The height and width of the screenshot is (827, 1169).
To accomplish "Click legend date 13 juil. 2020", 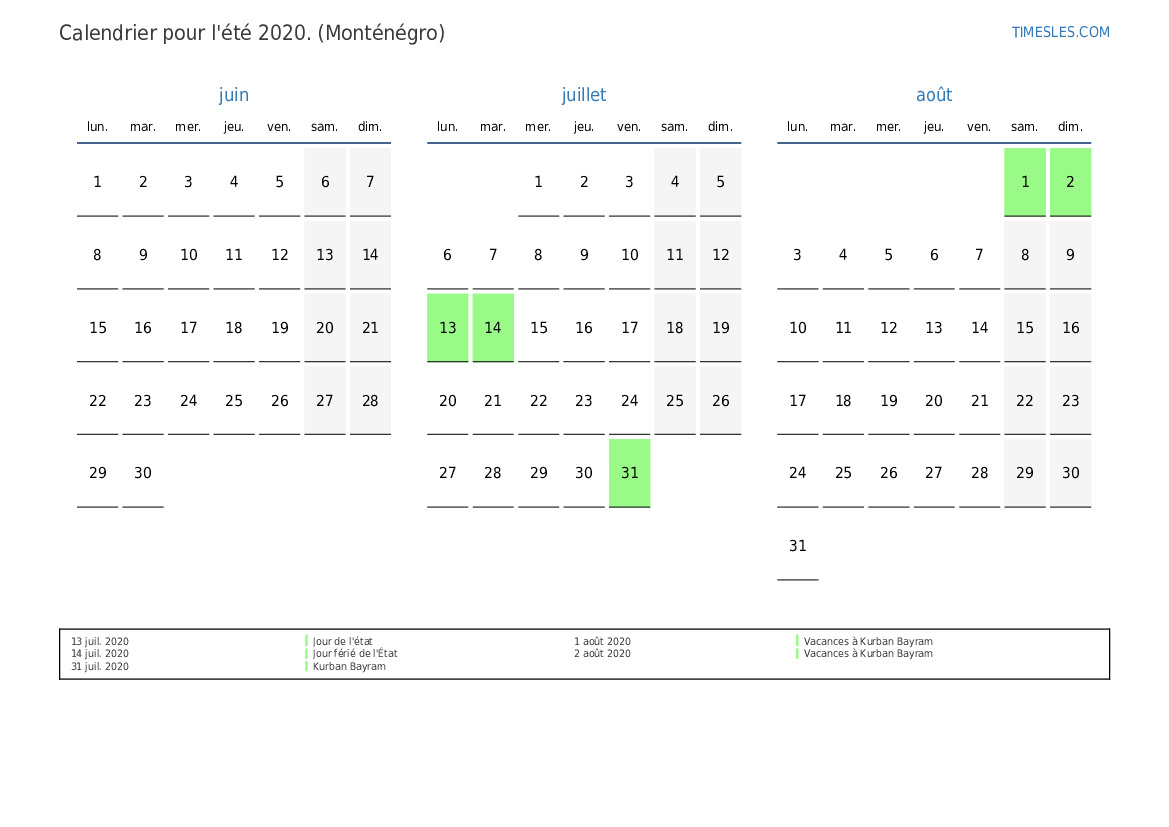I will 100,641.
